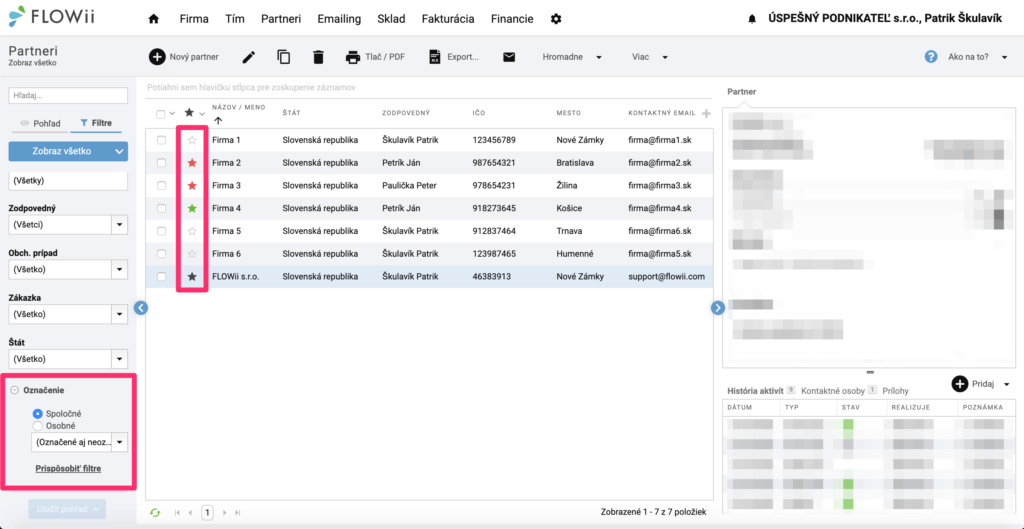
Task: Click the FLOWii logo
Action: pyautogui.click(x=52, y=18)
